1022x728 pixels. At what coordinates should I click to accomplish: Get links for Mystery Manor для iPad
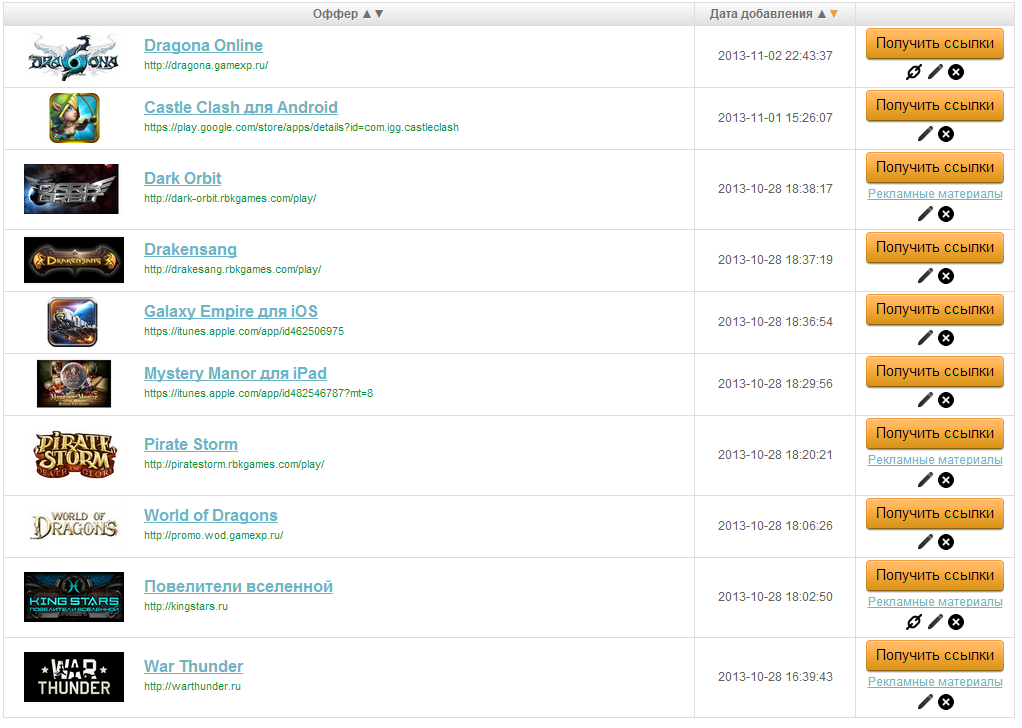point(935,371)
